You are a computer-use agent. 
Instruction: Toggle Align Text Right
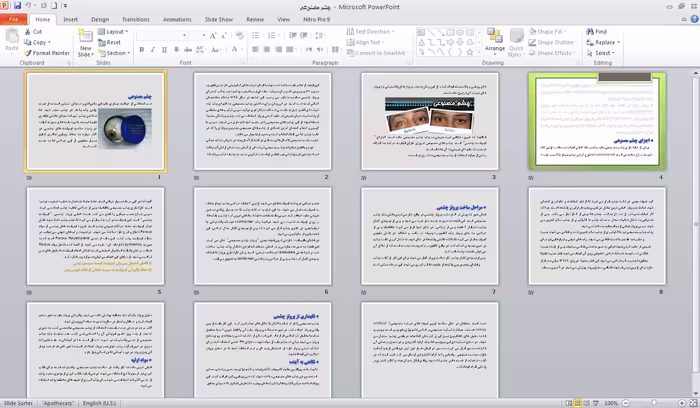[x=278, y=50]
